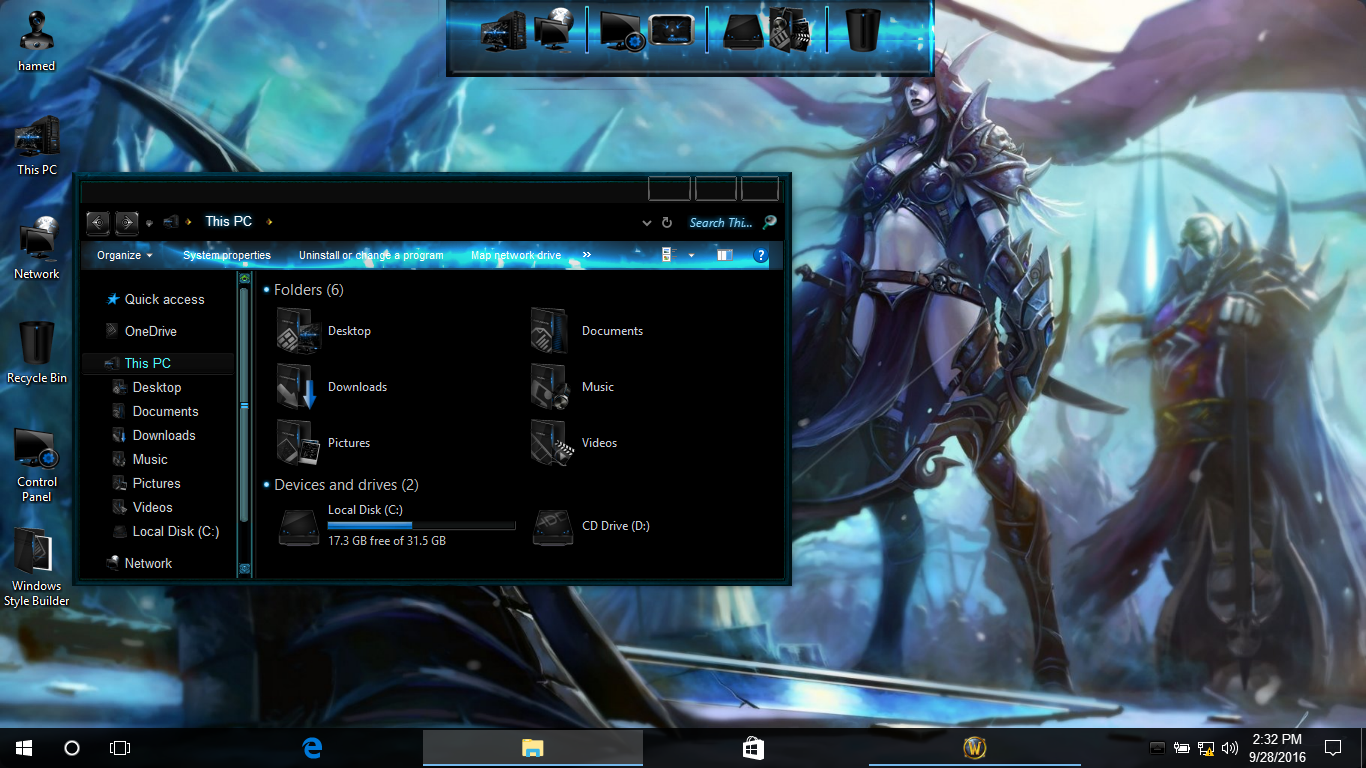
Task: Open the Organize dropdown menu
Action: click(x=124, y=255)
